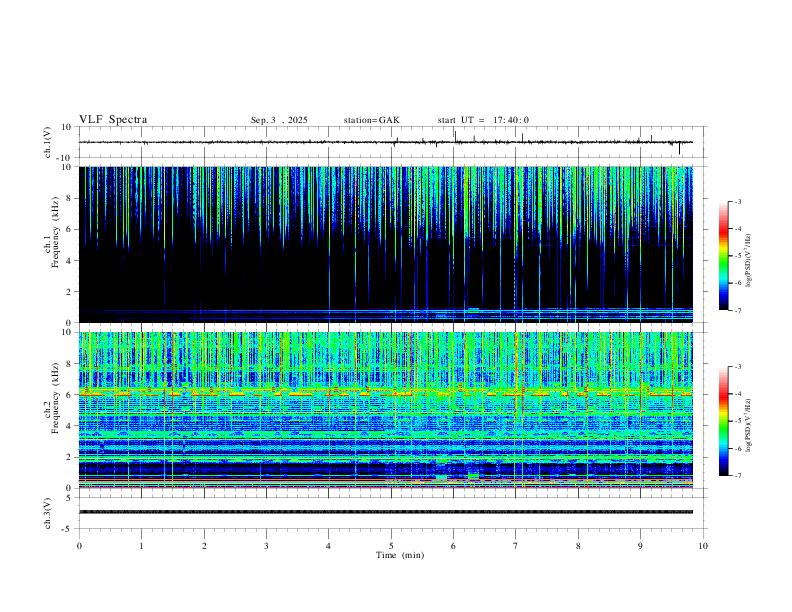Click the ch.2 "Frequency (kHz)" axis label
This screenshot has height=612, width=792.
tap(55, 398)
